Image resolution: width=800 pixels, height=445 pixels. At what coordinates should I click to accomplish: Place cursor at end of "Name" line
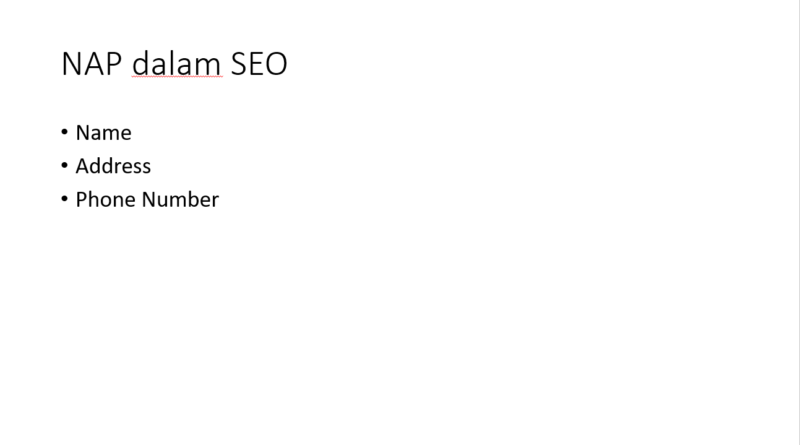tap(133, 133)
